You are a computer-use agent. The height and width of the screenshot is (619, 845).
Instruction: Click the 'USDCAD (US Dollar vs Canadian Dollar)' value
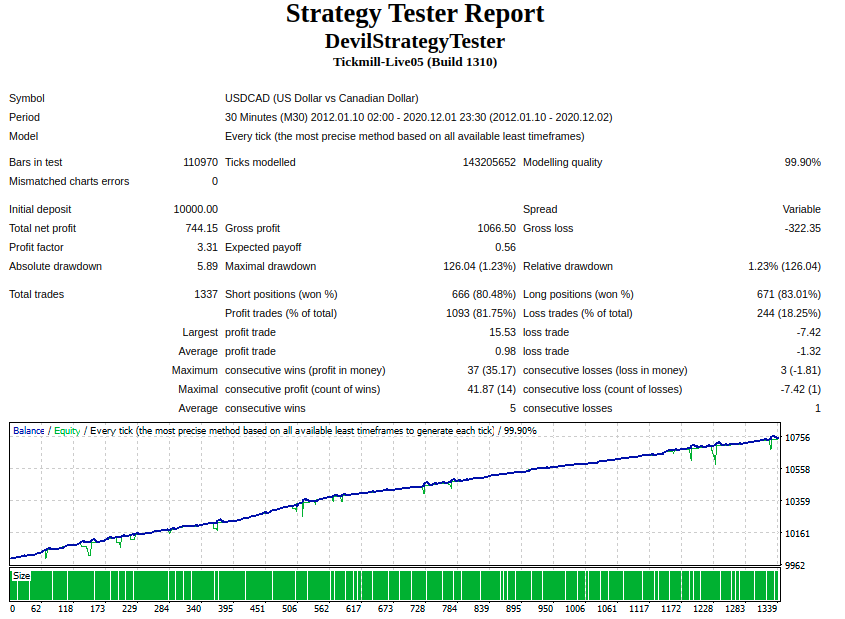tap(322, 98)
